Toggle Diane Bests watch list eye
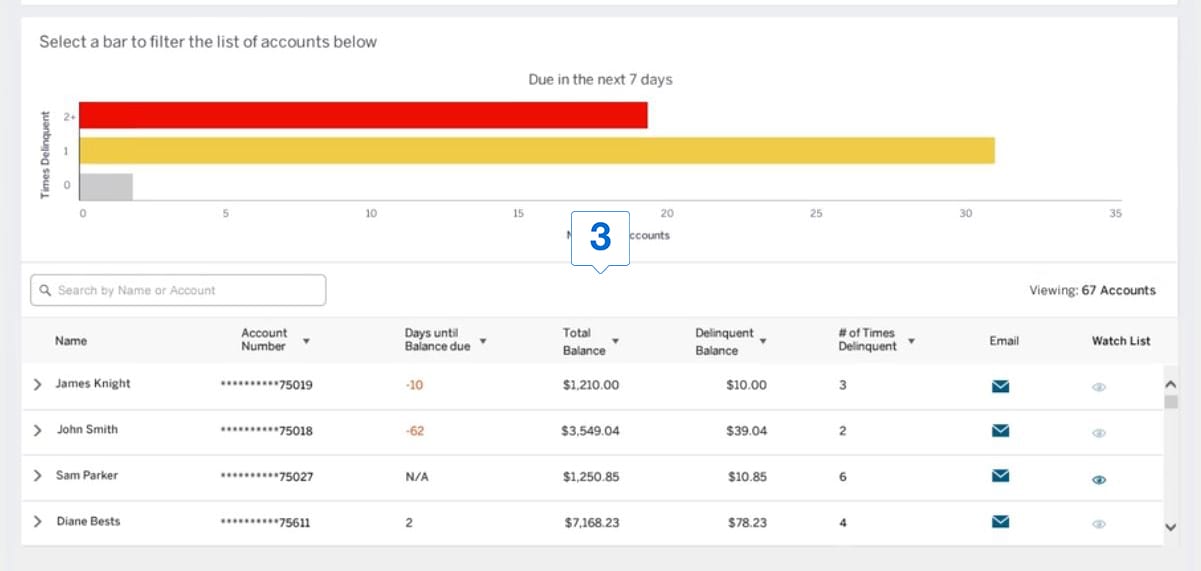Image resolution: width=1201 pixels, height=571 pixels. (1099, 524)
